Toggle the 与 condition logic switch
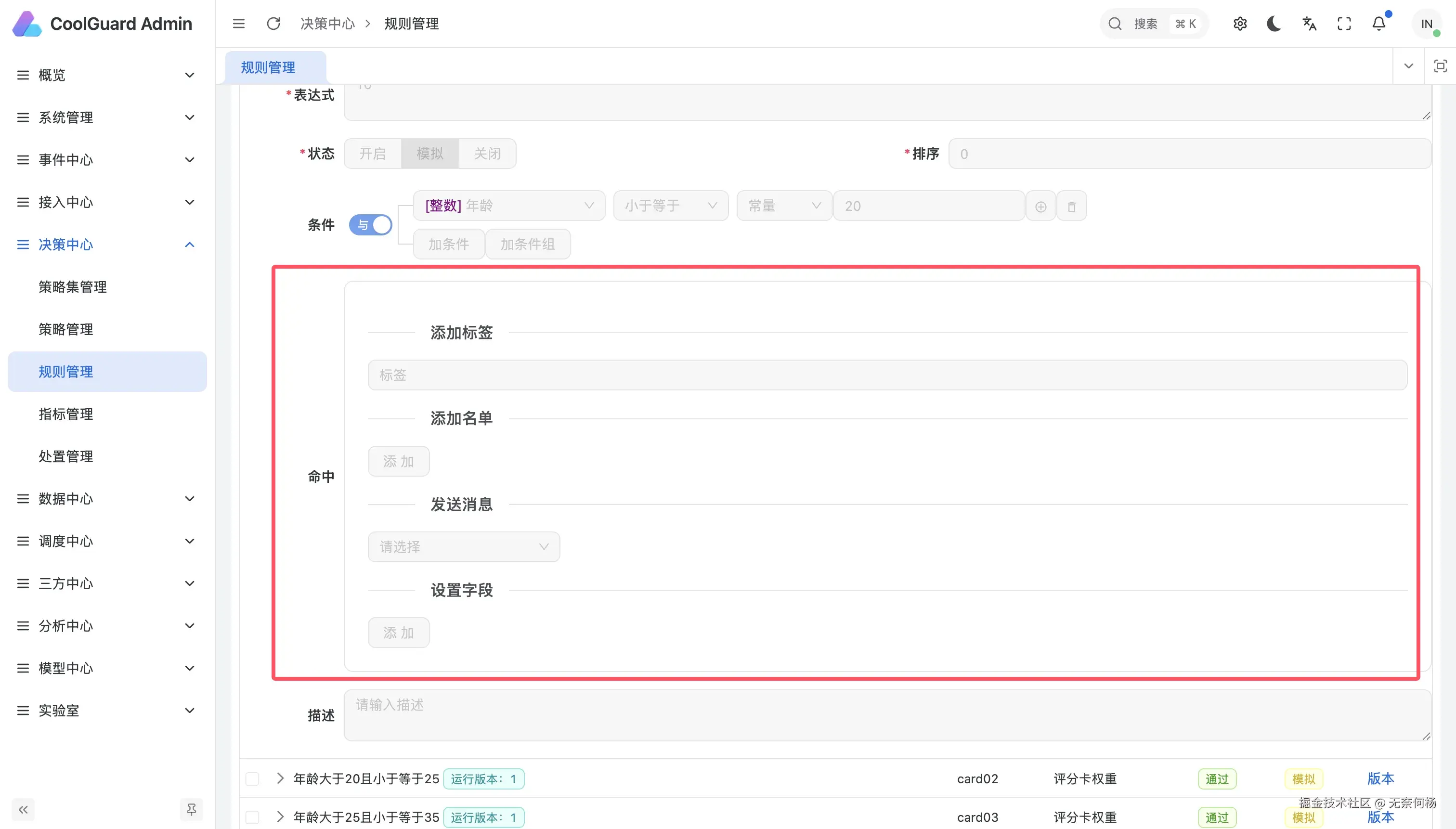This screenshot has width=1456, height=829. (371, 225)
